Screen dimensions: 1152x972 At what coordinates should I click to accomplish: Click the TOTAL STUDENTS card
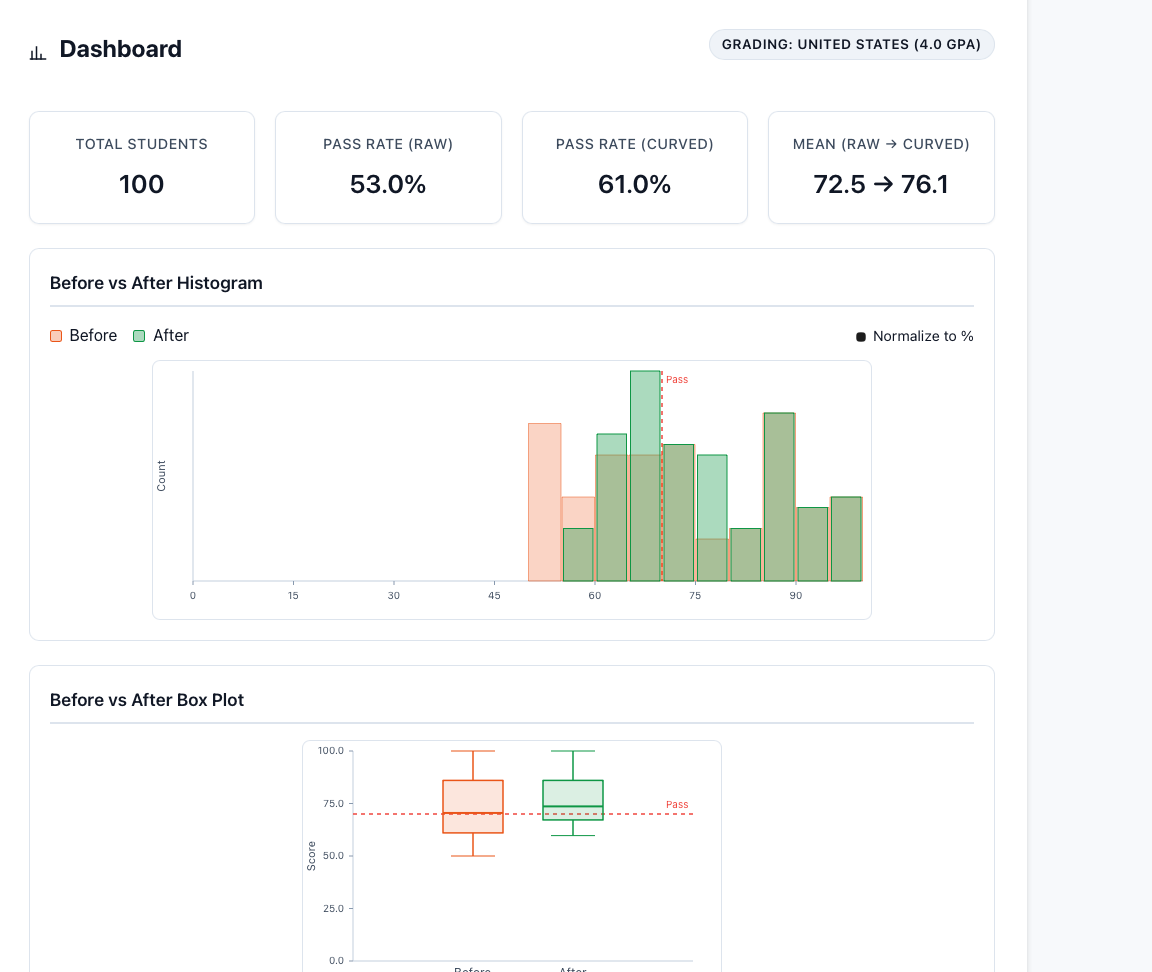(141, 166)
